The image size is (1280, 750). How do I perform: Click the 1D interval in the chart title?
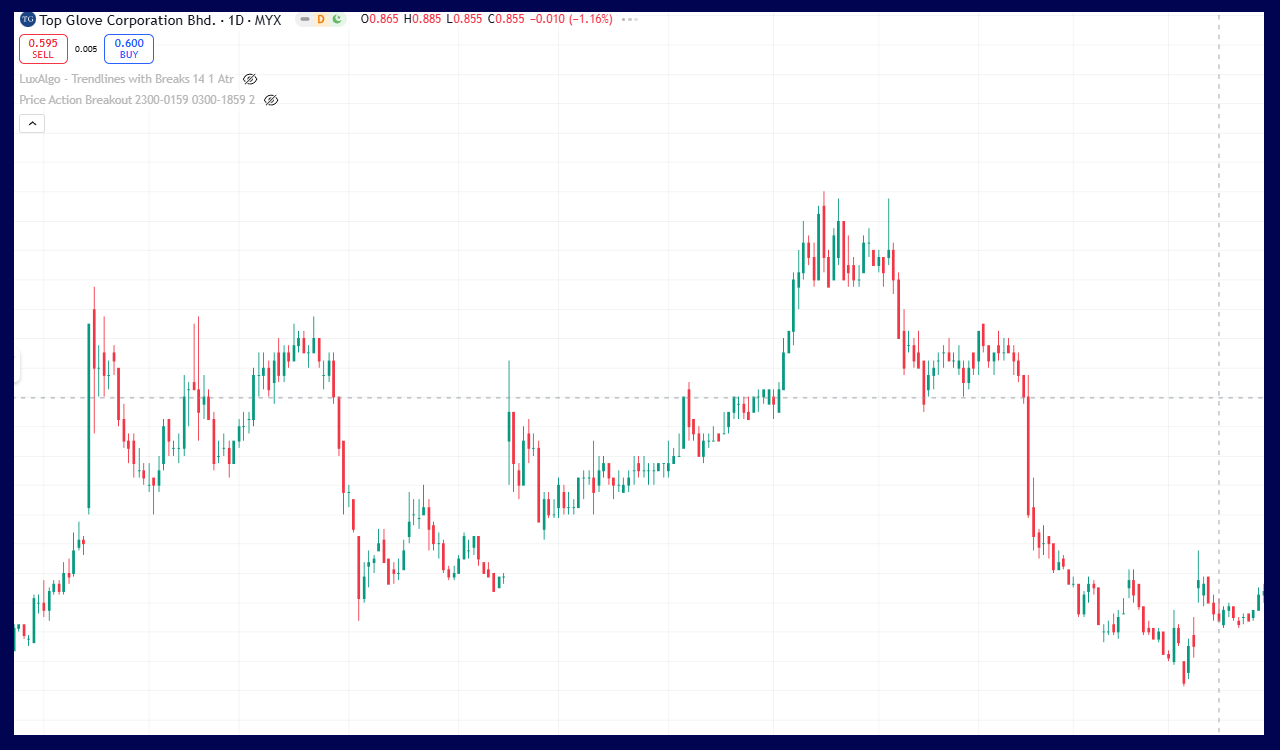[x=238, y=19]
